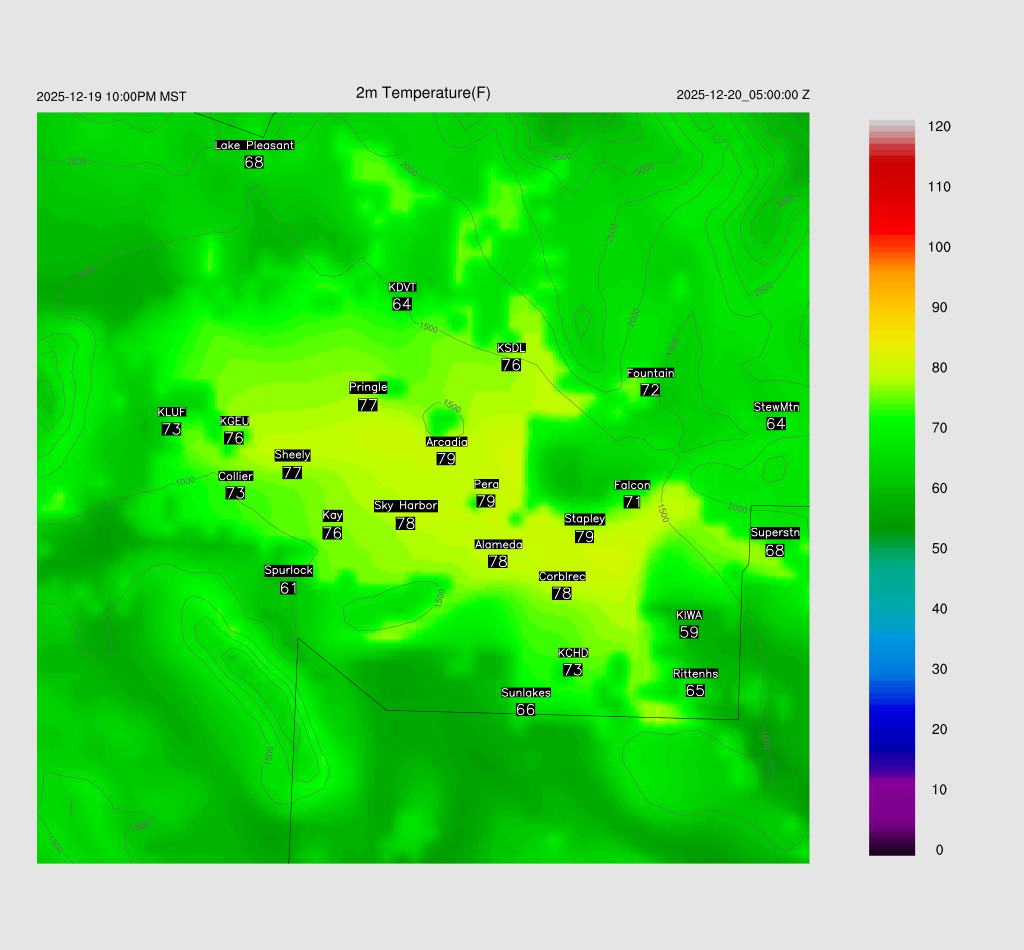Click the KLUF station label
Image resolution: width=1024 pixels, height=950 pixels.
pyautogui.click(x=171, y=412)
